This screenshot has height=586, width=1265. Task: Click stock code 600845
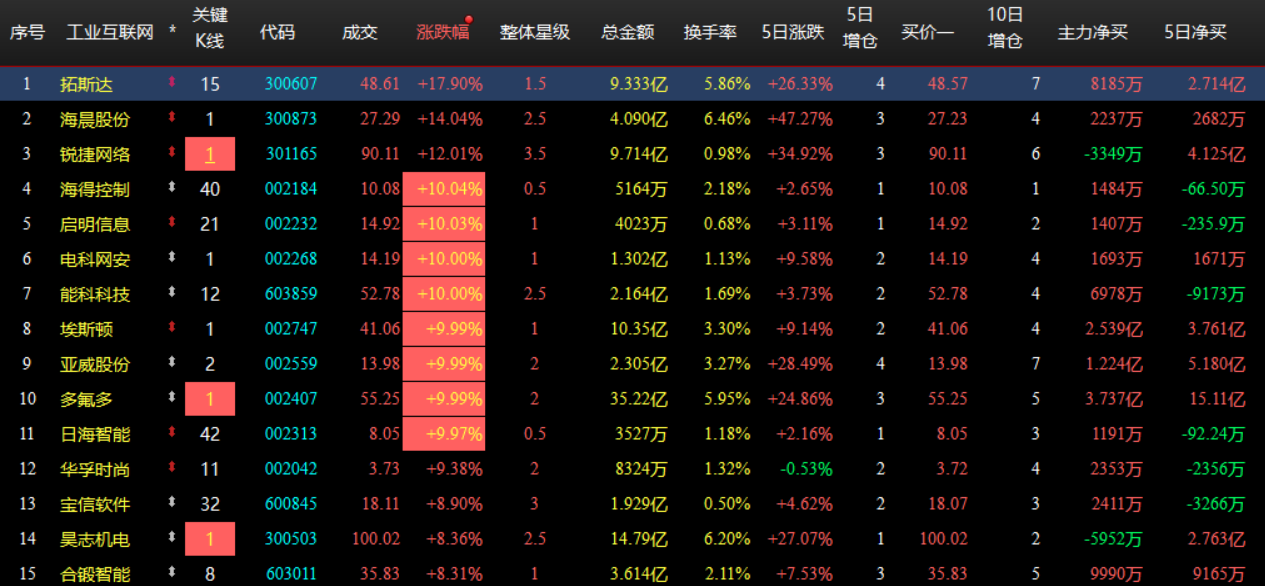point(291,504)
